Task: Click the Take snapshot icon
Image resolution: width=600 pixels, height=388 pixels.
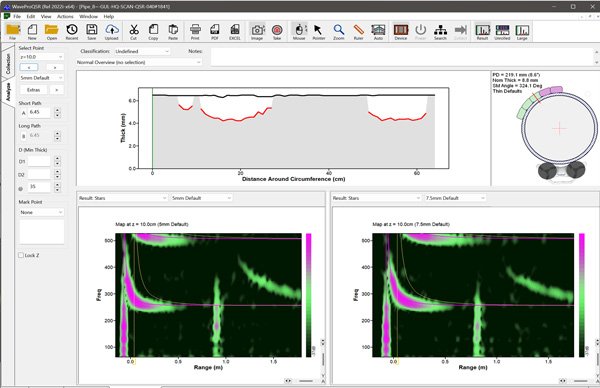Action: point(277,31)
